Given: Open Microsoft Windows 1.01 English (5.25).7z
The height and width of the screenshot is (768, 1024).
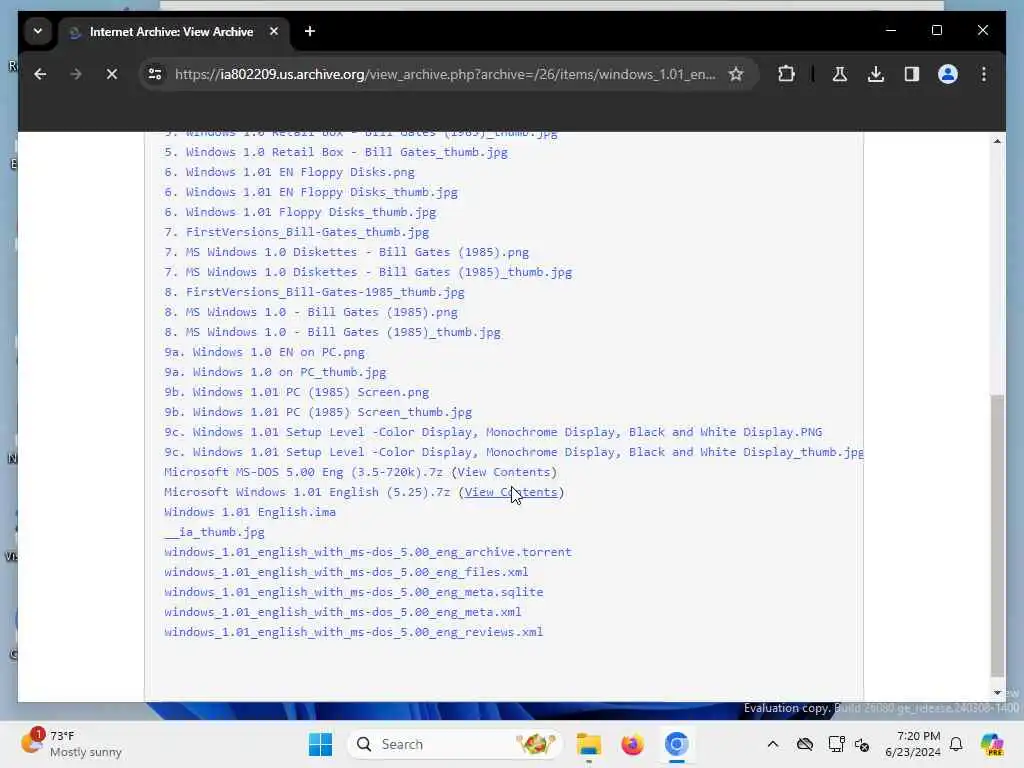Looking at the screenshot, I should 307,492.
